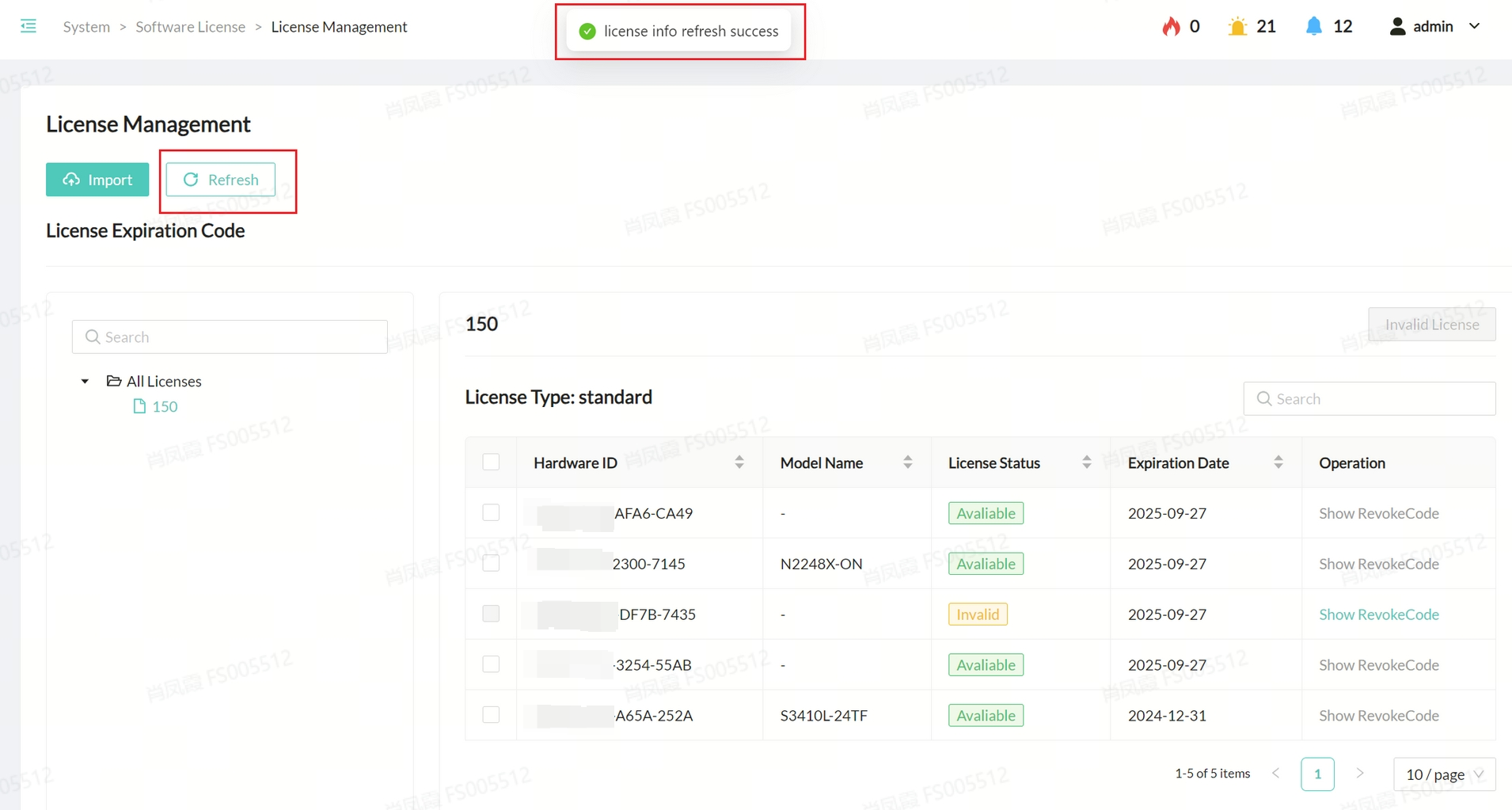This screenshot has height=810, width=1512.
Task: Sort by Expiration Date sort arrows
Action: [x=1278, y=462]
